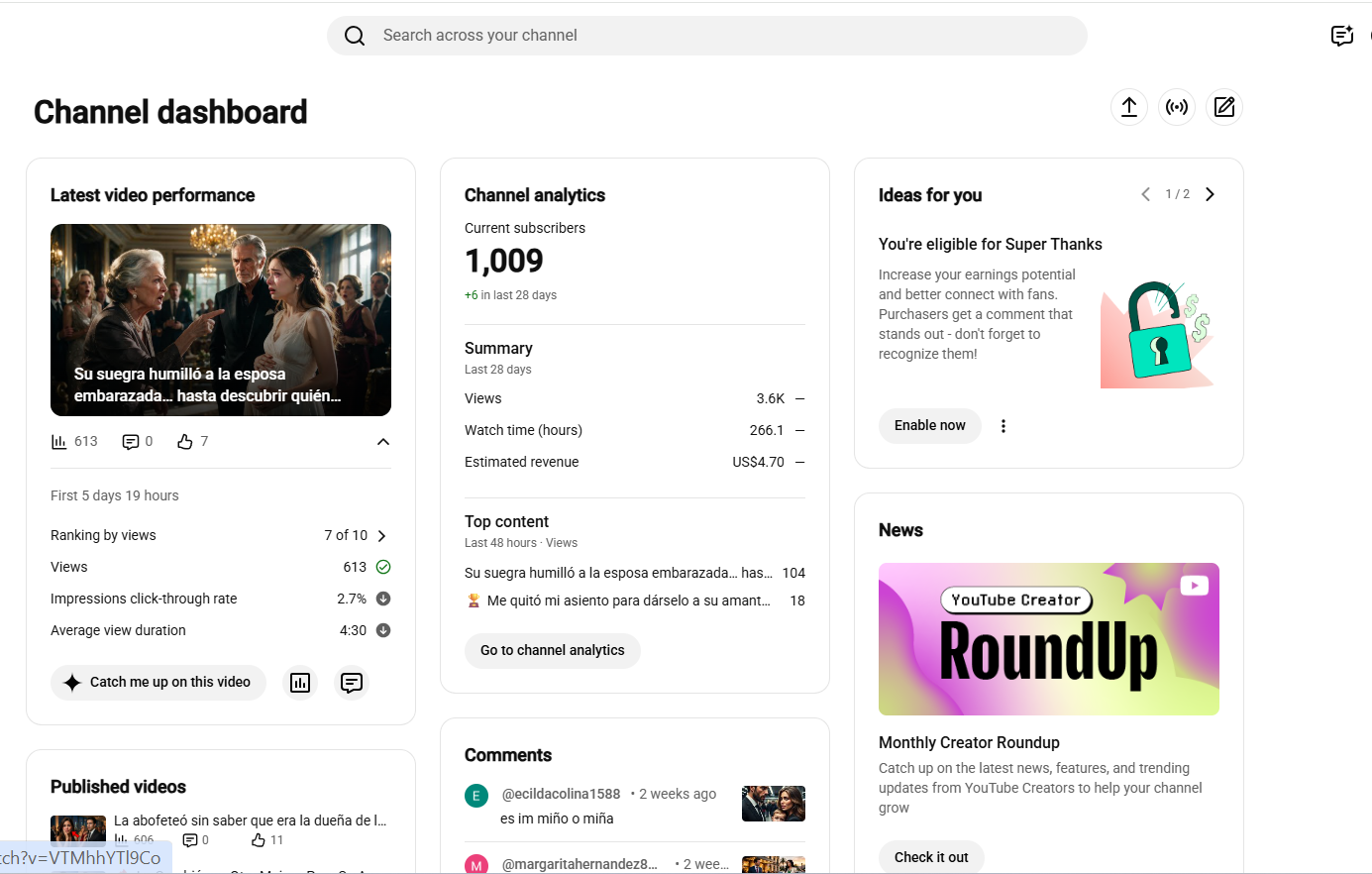1372x874 pixels.
Task: Open published video La abofeteó sin saber
Action: click(x=250, y=820)
